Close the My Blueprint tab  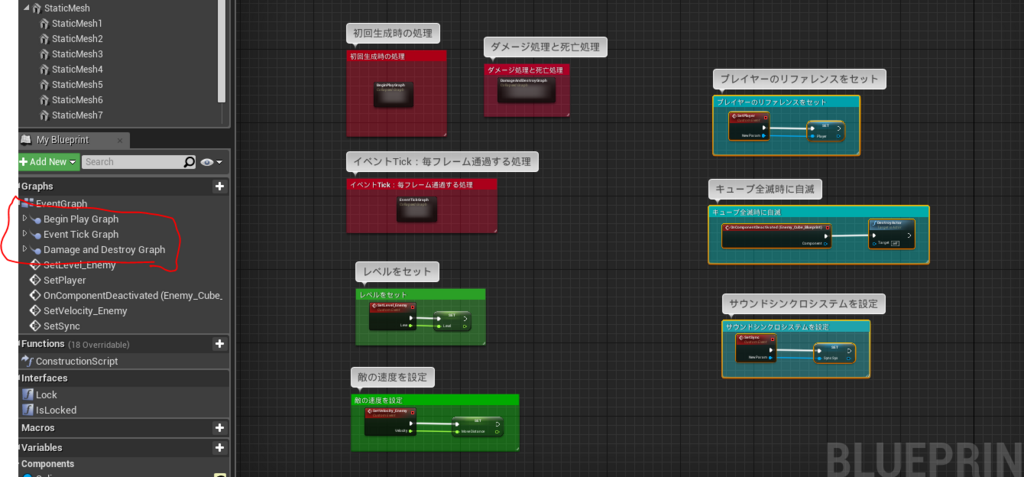pyautogui.click(x=120, y=140)
